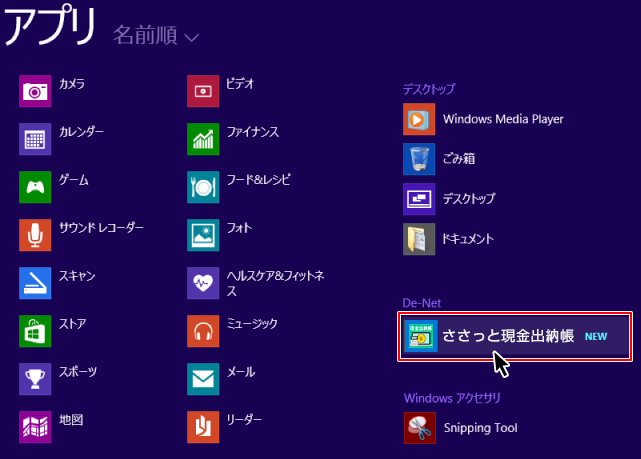Click the ささっと現金出納帳 app name text

[x=508, y=336]
